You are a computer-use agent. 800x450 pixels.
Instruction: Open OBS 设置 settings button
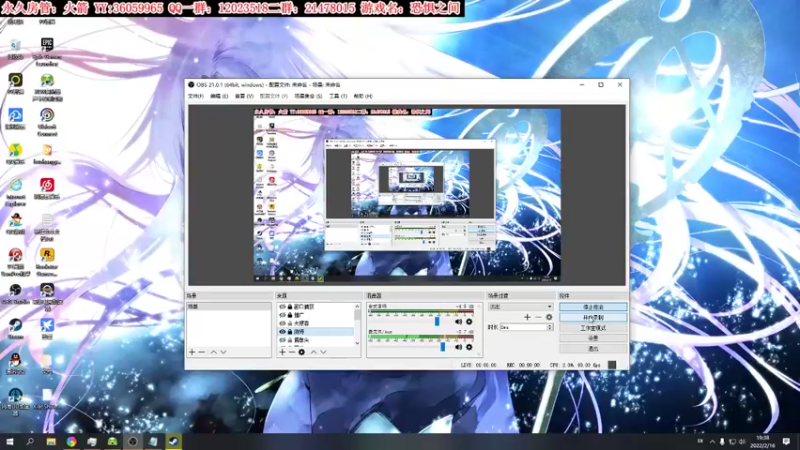593,338
